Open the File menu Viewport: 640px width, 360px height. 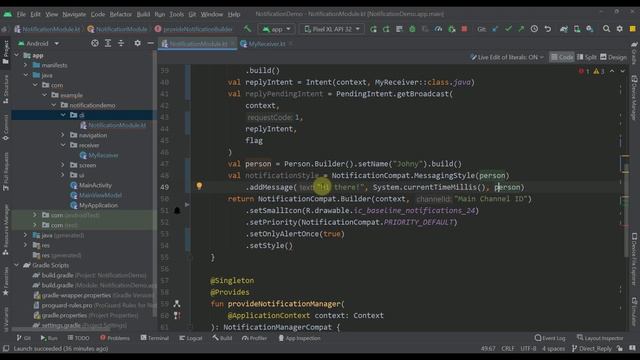[x=21, y=14]
